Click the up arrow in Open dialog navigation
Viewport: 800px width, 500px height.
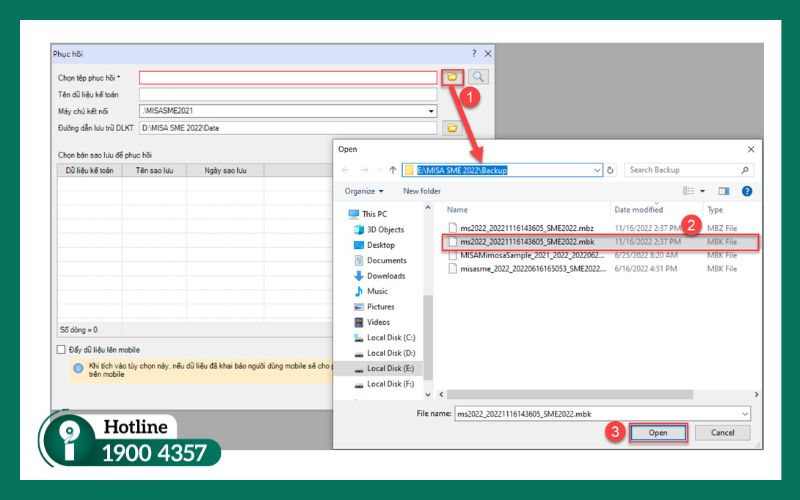point(393,170)
